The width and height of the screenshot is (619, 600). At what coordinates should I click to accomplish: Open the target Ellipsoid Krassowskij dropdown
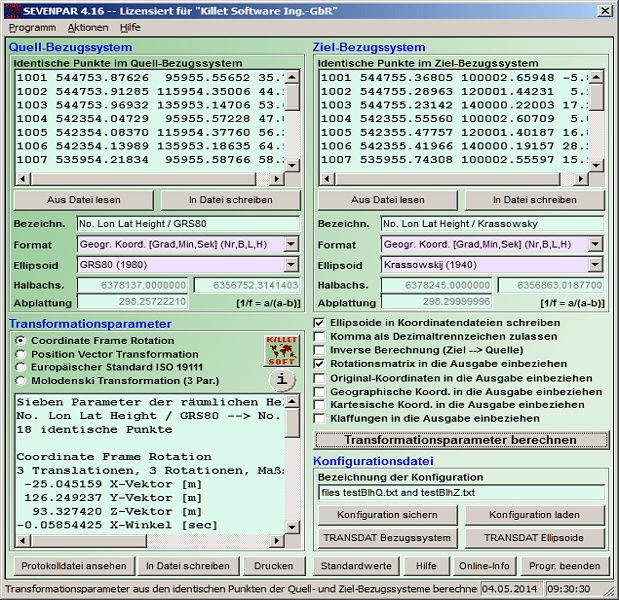(595, 264)
